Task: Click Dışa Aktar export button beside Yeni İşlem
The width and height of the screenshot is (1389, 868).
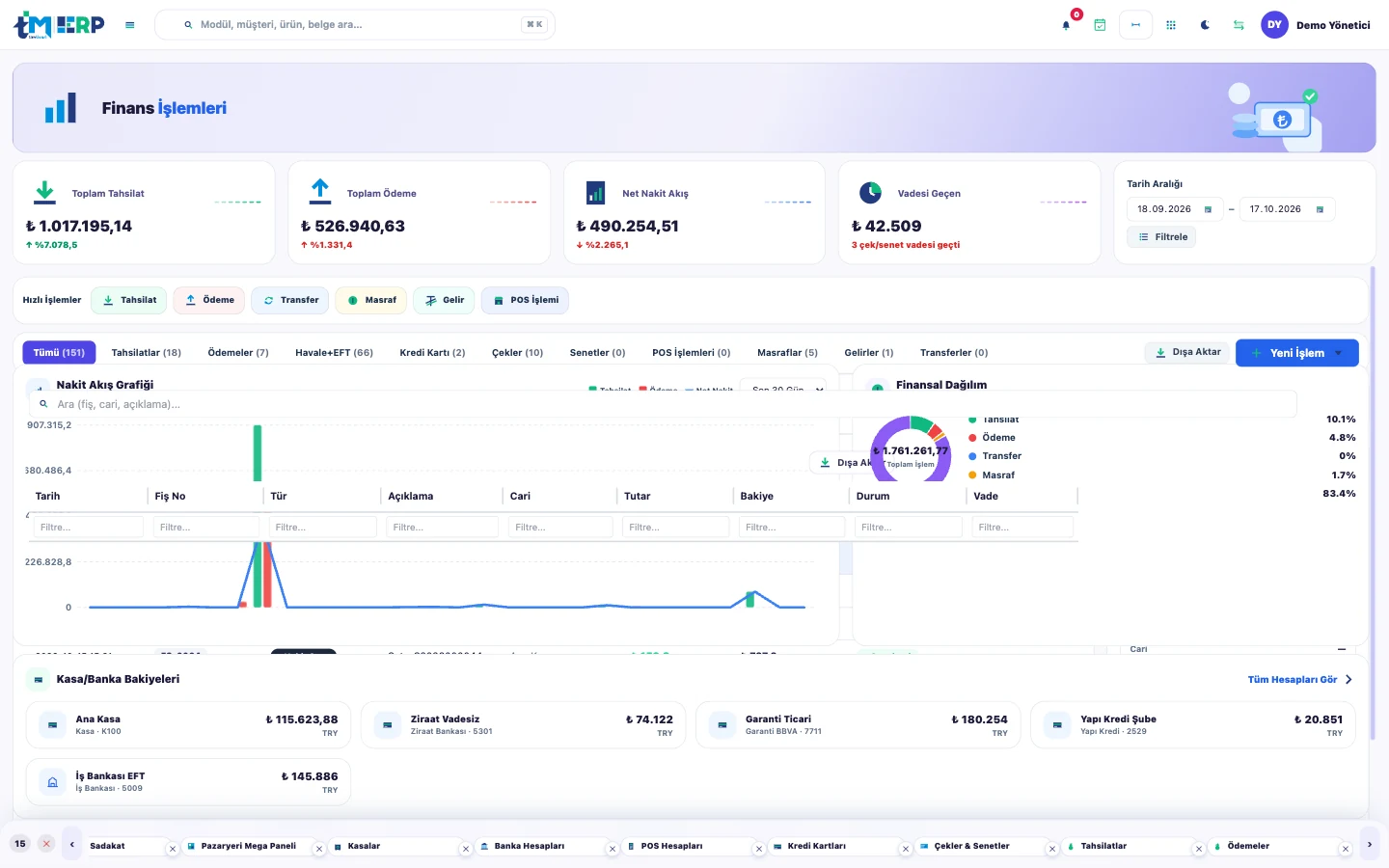Action: click(x=1187, y=353)
